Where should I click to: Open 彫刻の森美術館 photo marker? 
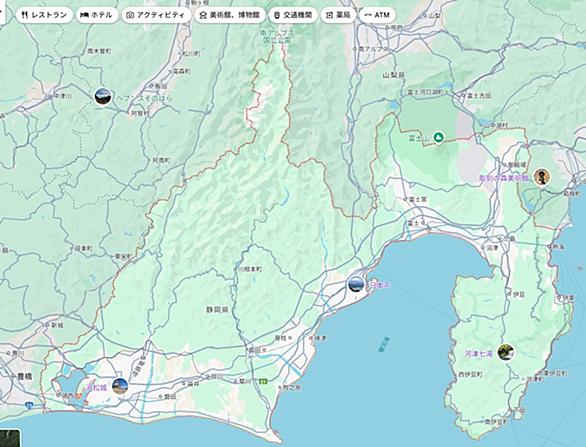[x=542, y=177]
